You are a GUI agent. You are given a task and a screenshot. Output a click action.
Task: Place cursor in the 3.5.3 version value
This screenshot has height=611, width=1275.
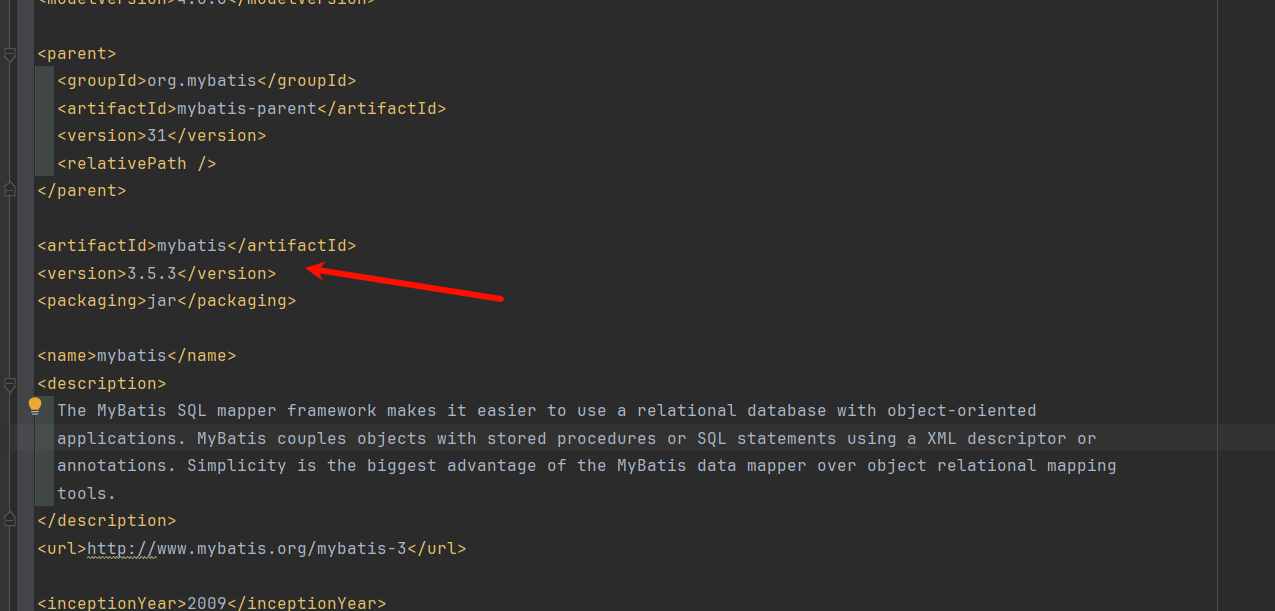[152, 273]
